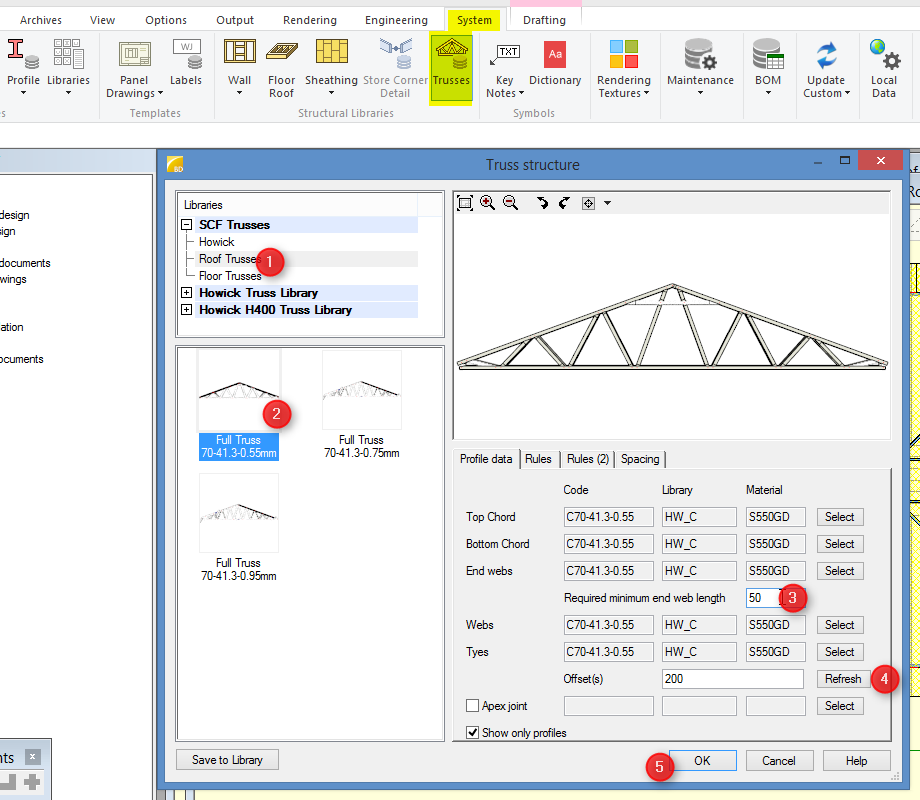Open the Sheathing structural library
The height and width of the screenshot is (800, 920).
(x=331, y=66)
